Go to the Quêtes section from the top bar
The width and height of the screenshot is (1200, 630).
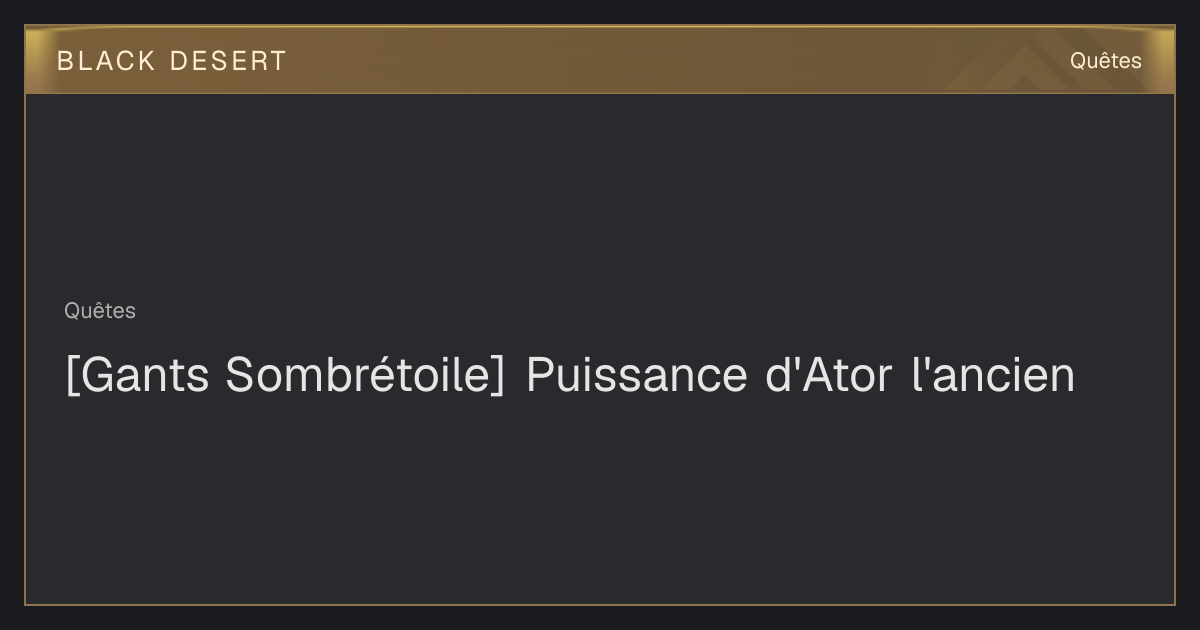pos(1105,61)
